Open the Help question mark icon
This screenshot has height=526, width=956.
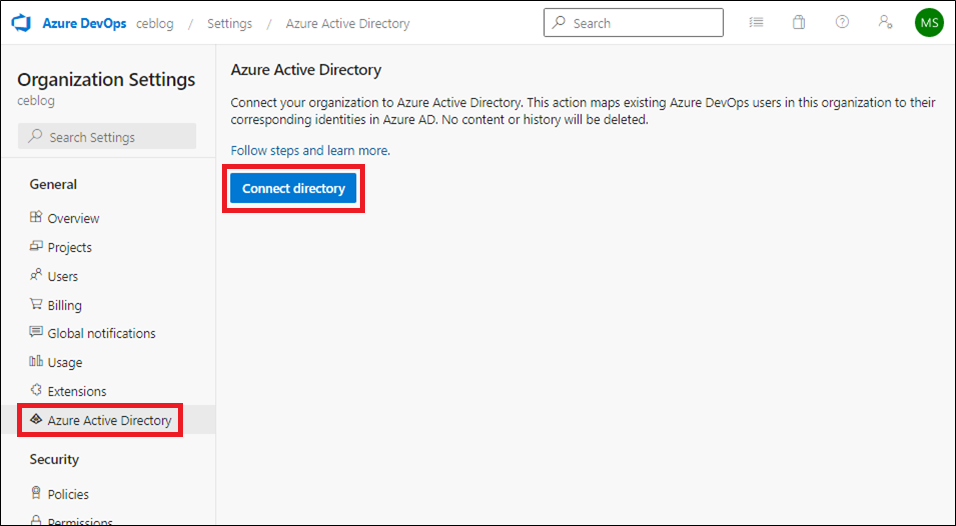click(x=842, y=23)
